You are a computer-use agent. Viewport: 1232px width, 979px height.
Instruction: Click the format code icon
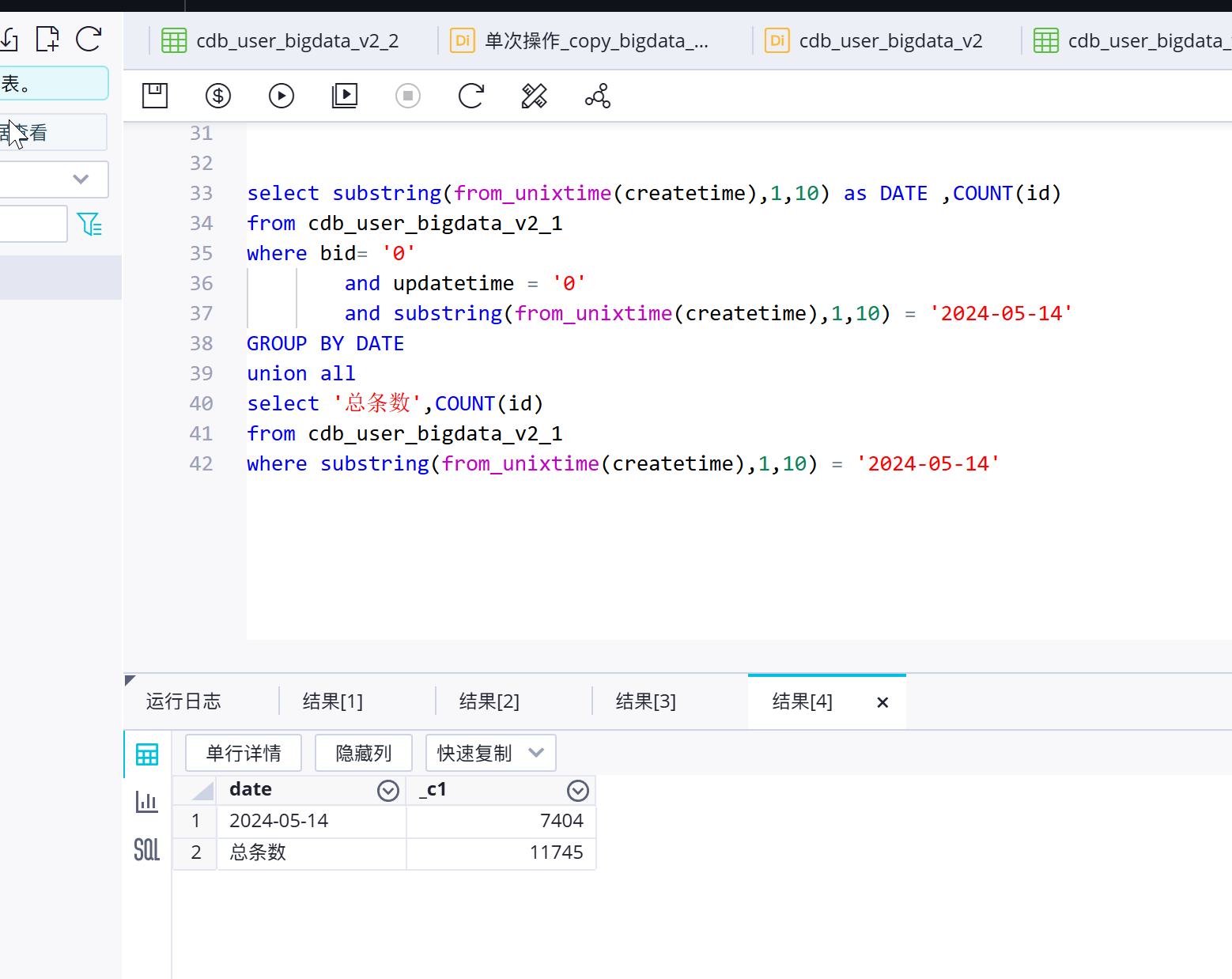click(535, 96)
